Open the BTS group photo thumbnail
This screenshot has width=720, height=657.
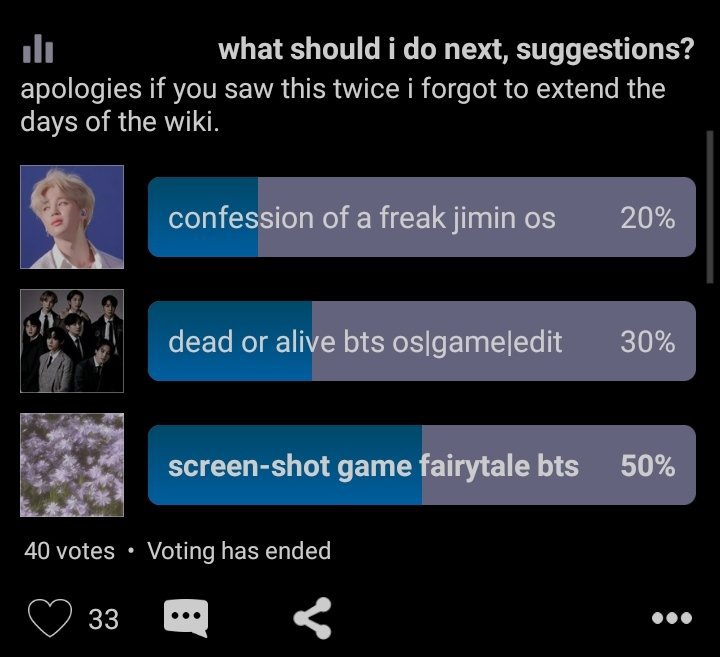(x=72, y=341)
